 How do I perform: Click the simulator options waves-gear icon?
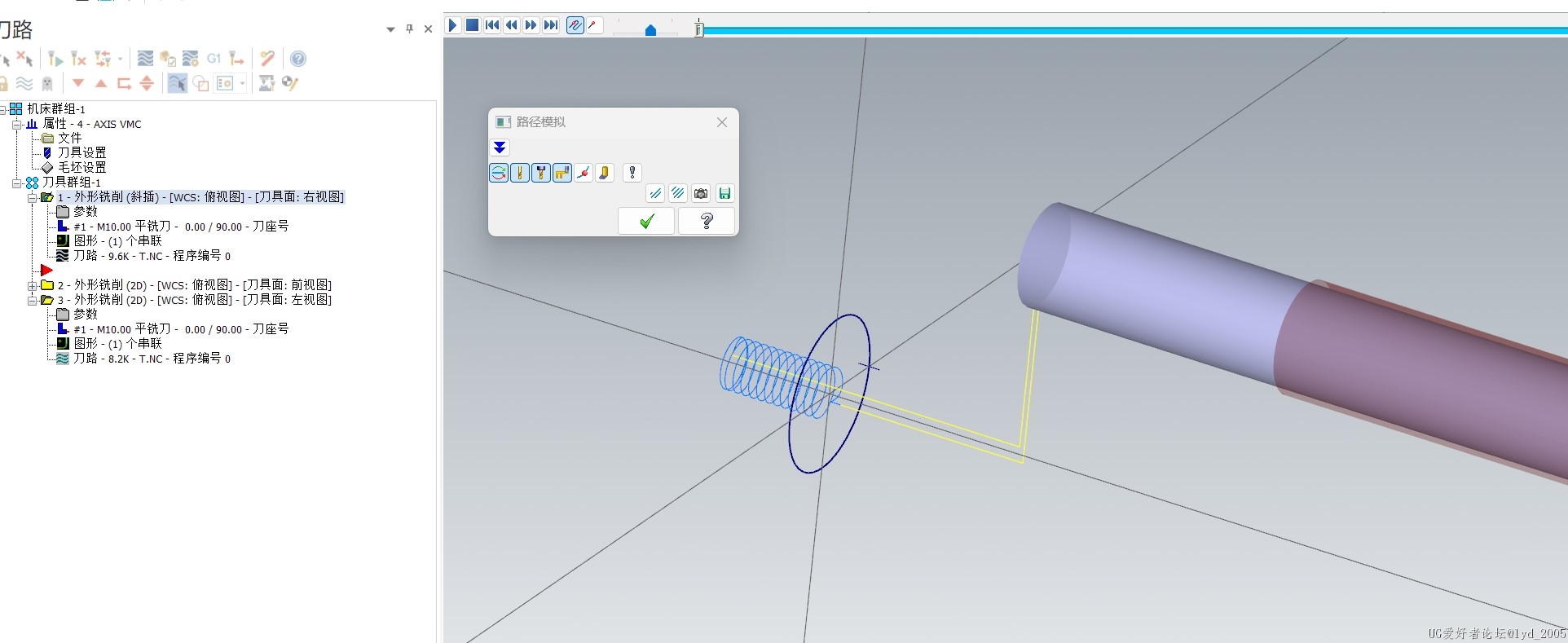[191, 59]
